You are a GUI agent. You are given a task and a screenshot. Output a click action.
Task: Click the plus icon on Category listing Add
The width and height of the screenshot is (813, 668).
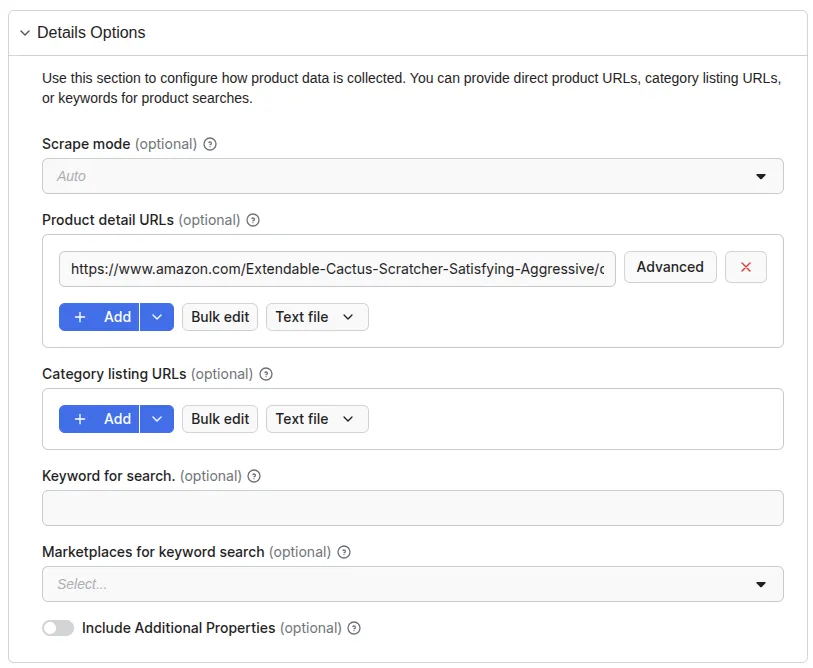tap(81, 419)
